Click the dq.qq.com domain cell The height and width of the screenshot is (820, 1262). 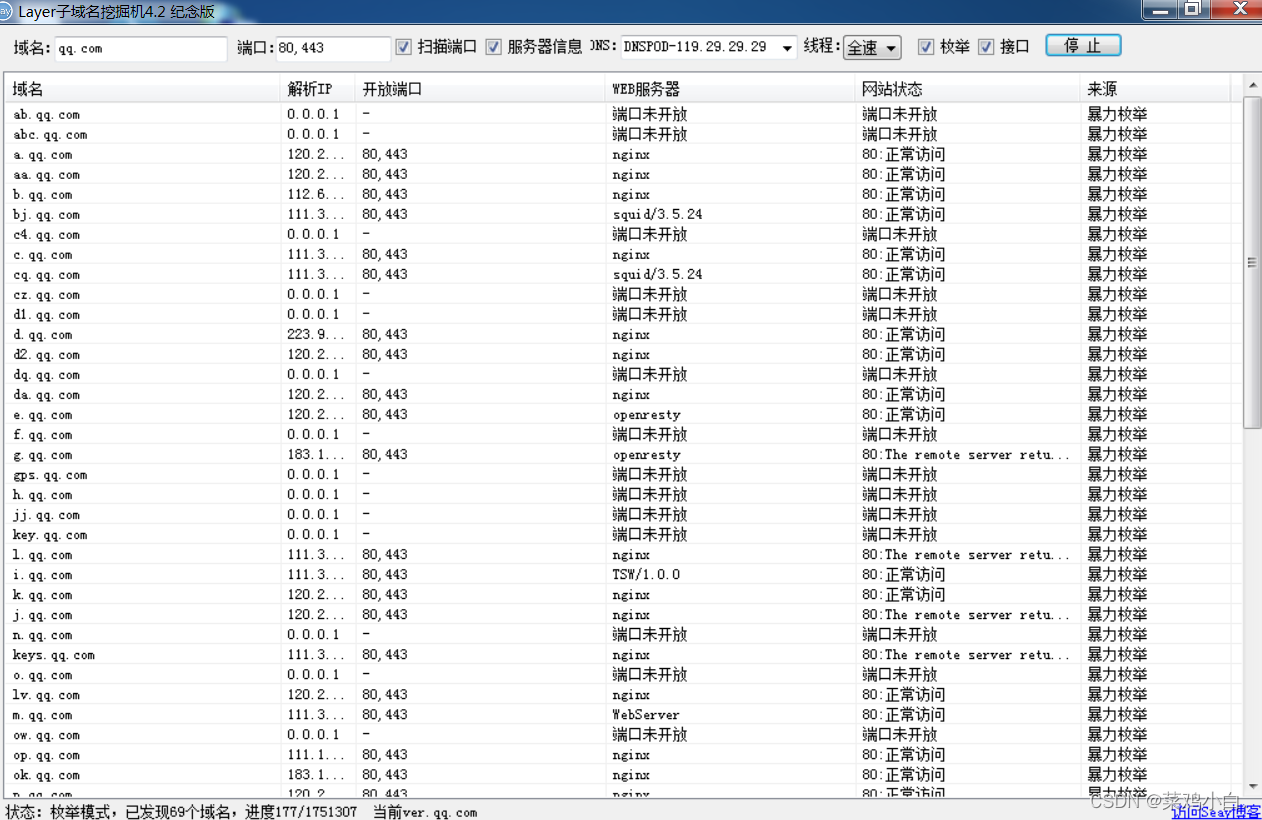46,375
